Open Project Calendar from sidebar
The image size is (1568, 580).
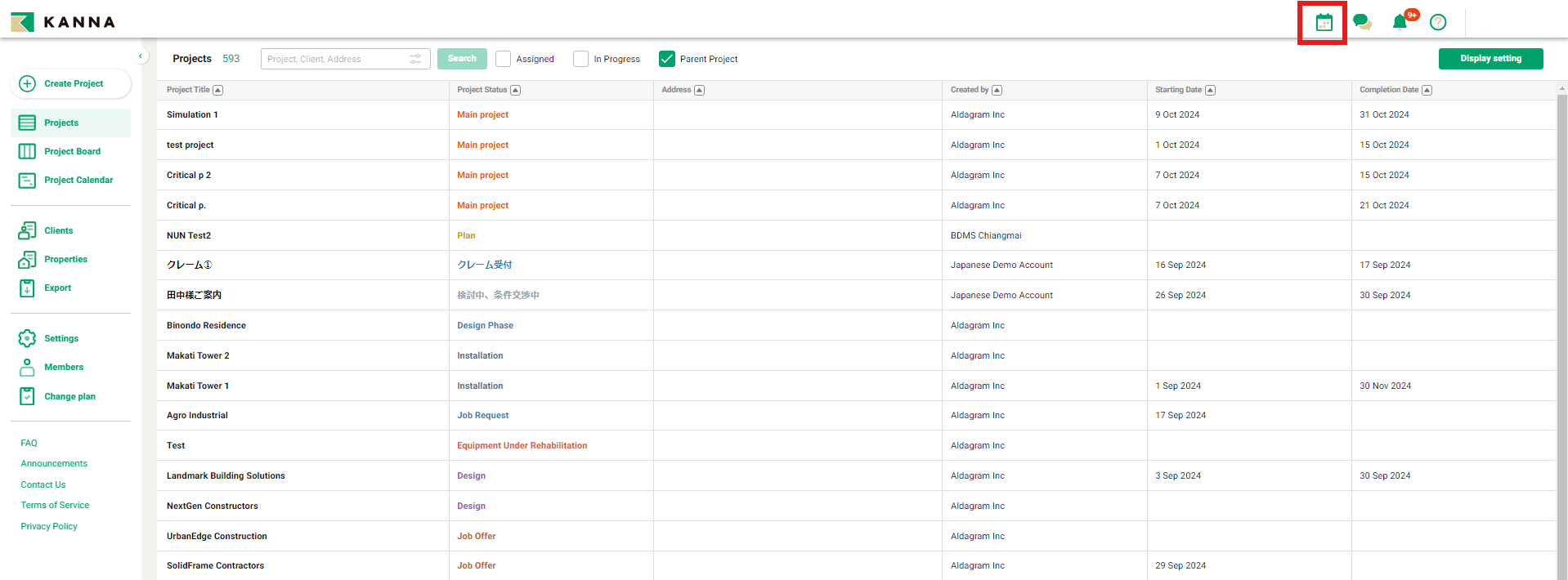click(78, 180)
